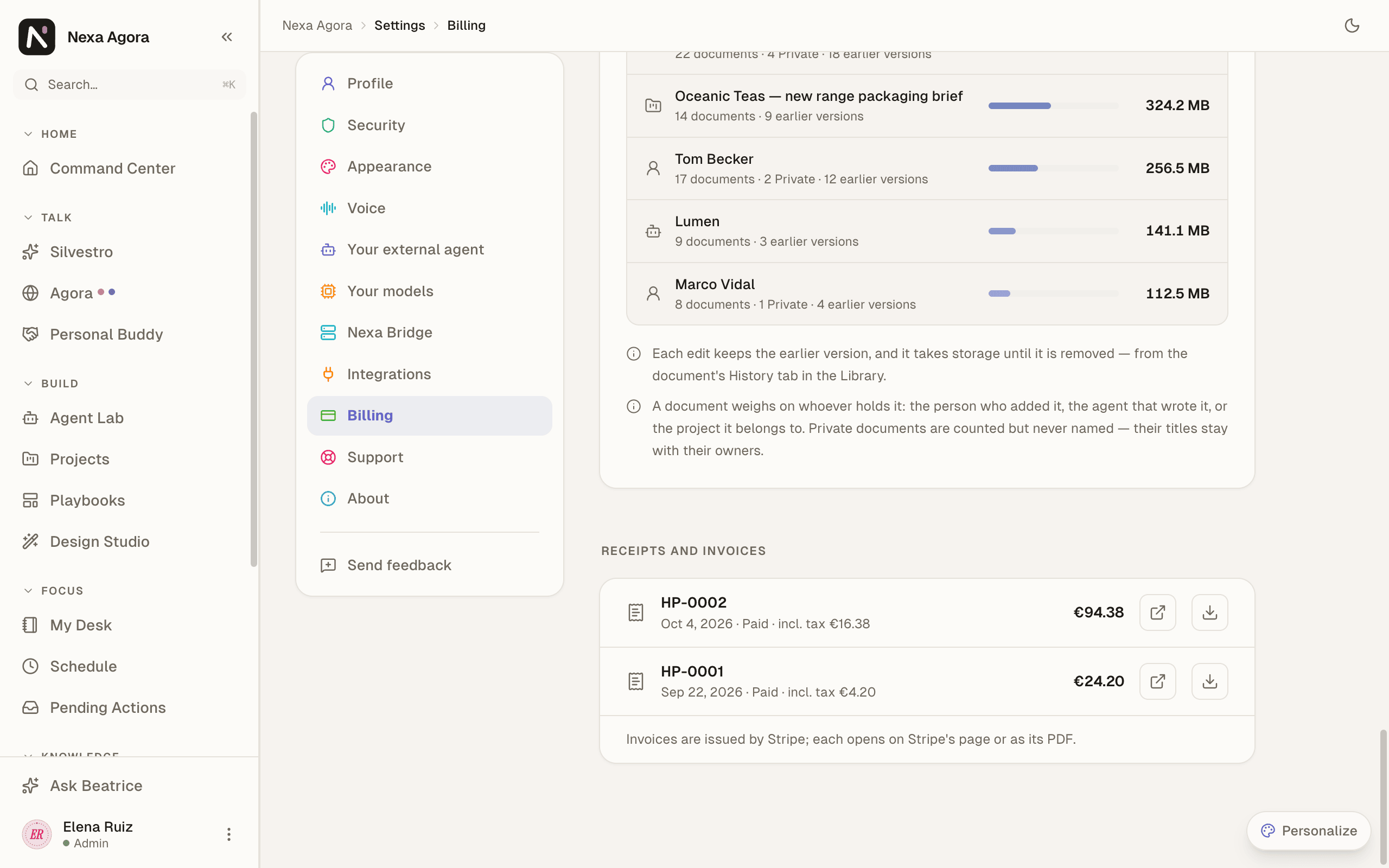Open Your external agent settings
Screen dimensions: 1389x868
(429, 249)
